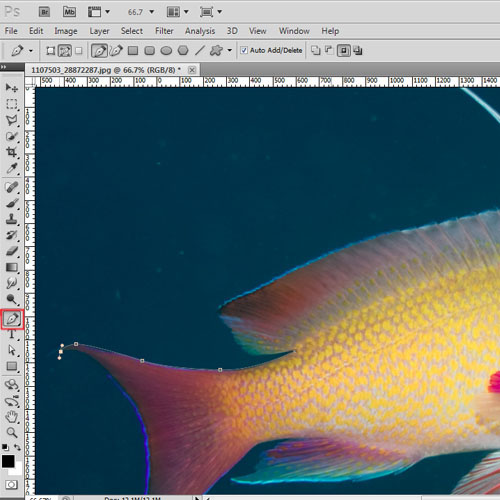Open the File menu
The height and width of the screenshot is (500, 500).
coord(11,31)
